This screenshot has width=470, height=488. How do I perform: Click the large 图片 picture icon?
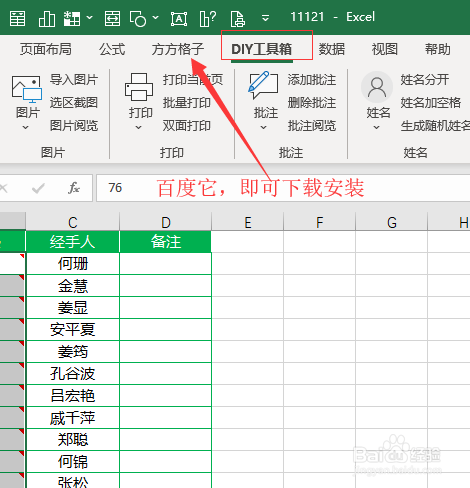pos(27,89)
